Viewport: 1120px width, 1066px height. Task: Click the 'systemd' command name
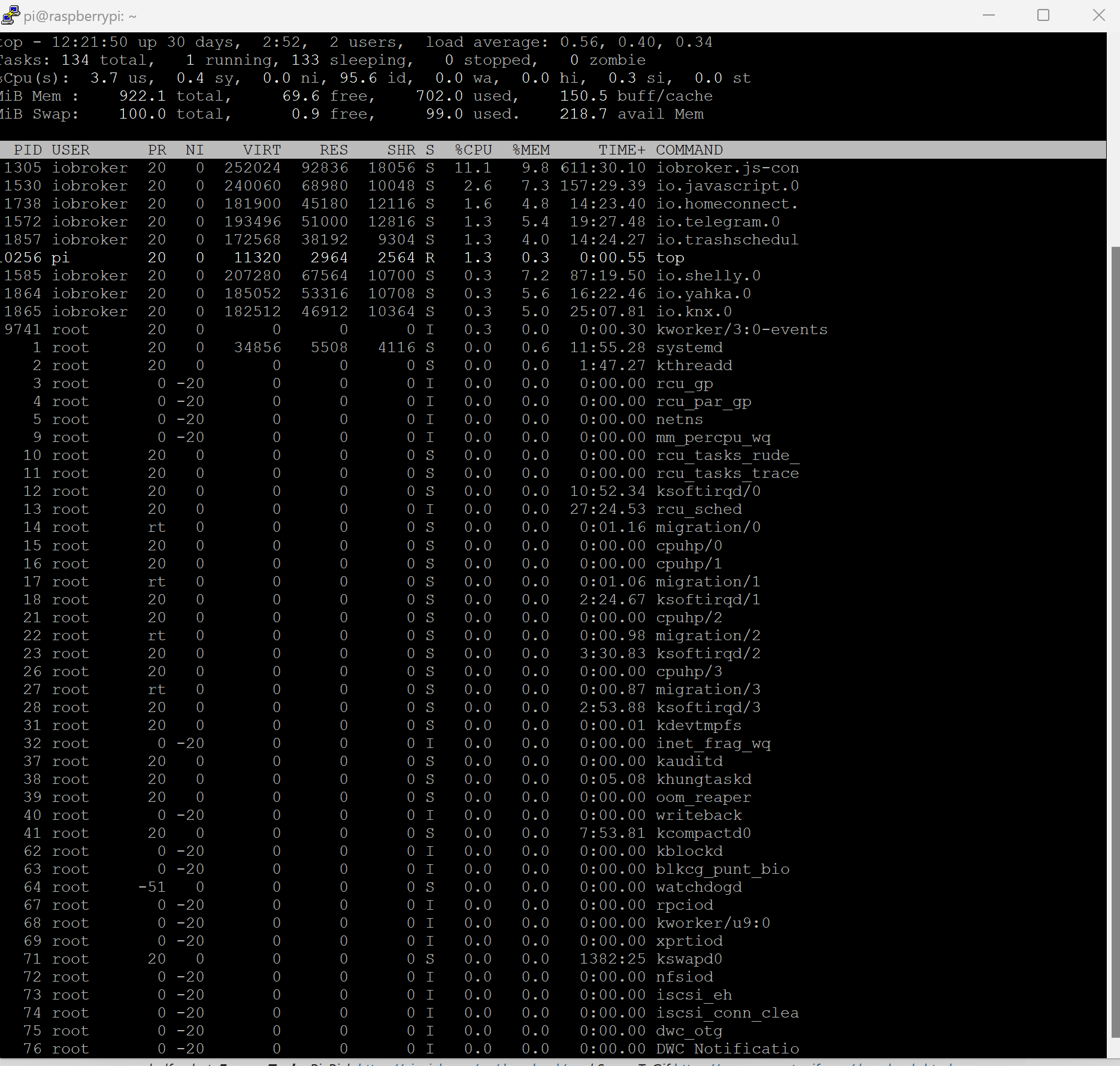pos(689,347)
